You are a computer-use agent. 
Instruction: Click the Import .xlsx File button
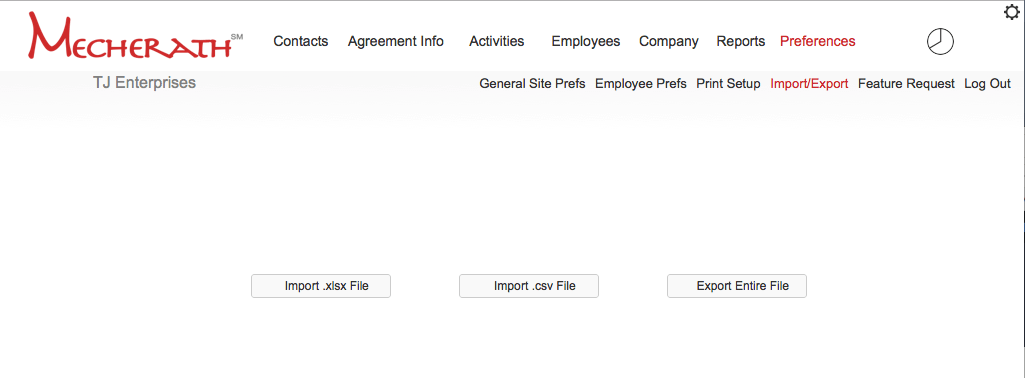(x=321, y=286)
